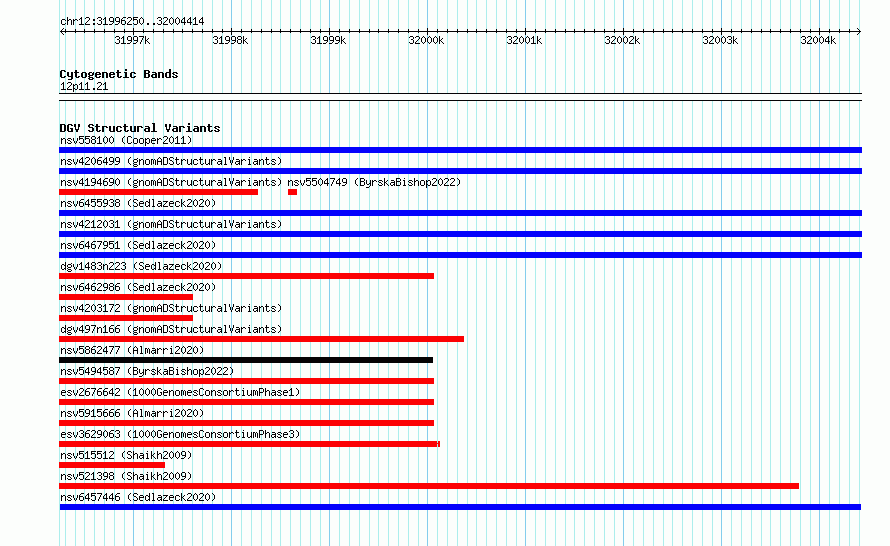Open nsv4206499 (gnomADStructuralVariants) label

point(171,161)
